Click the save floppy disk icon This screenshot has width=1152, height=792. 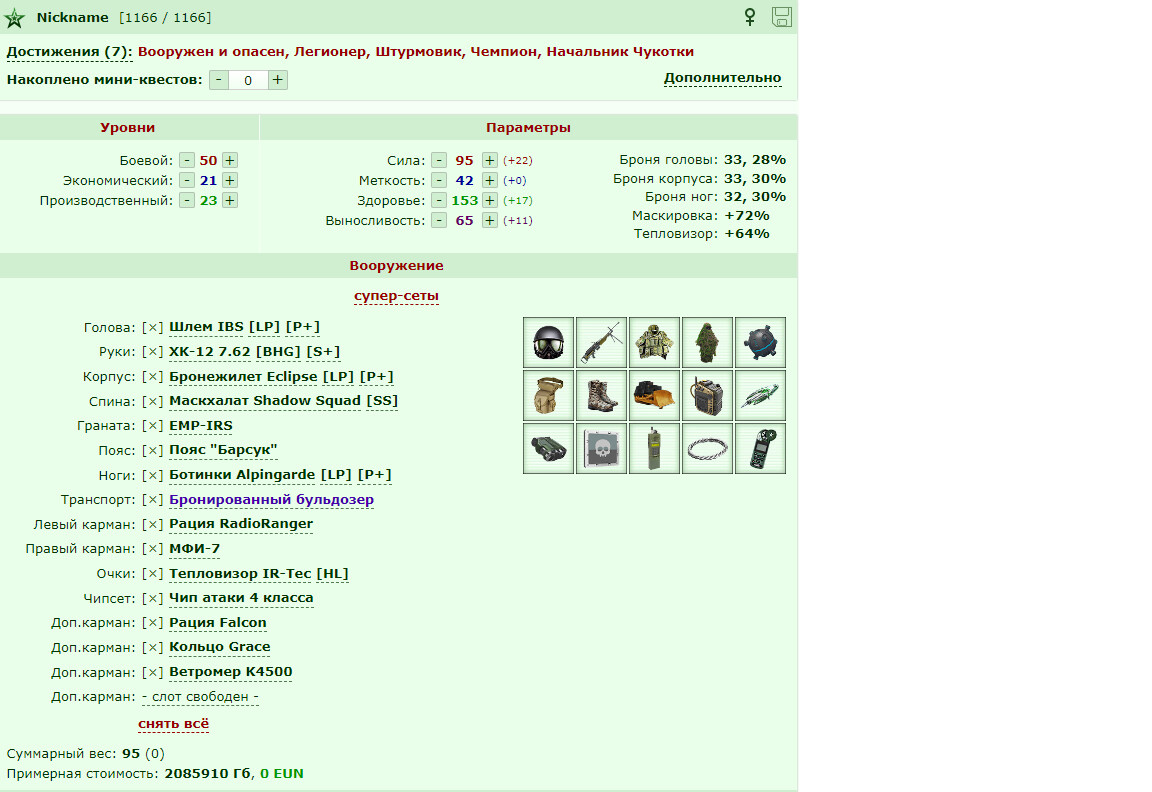782,16
